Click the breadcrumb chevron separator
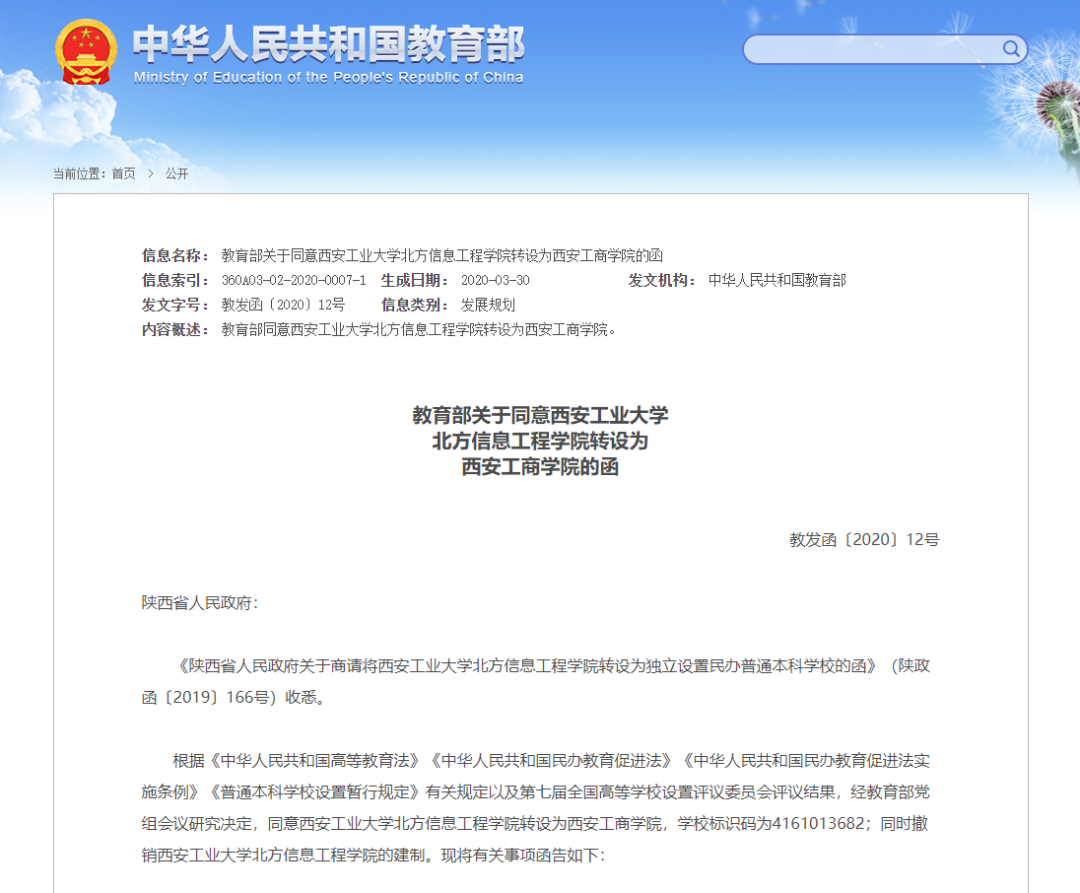Viewport: 1080px width, 893px height. 150,174
